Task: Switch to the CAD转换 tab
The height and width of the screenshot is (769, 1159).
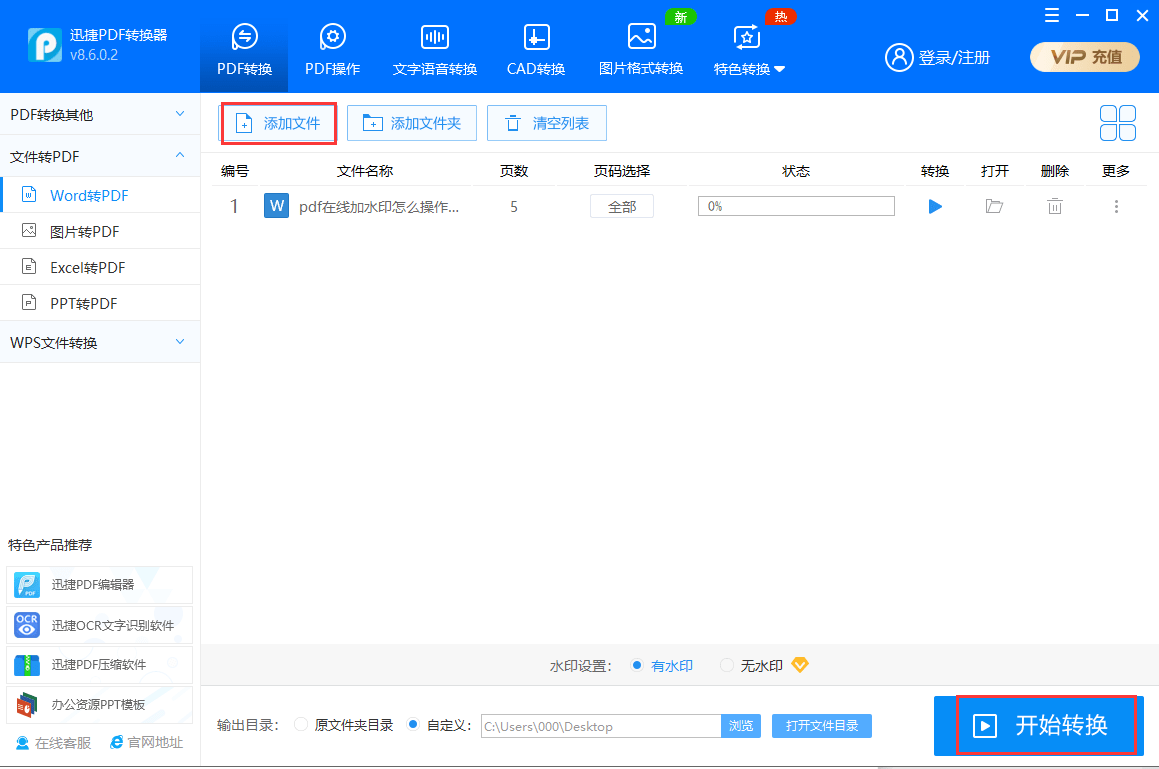Action: tap(536, 50)
